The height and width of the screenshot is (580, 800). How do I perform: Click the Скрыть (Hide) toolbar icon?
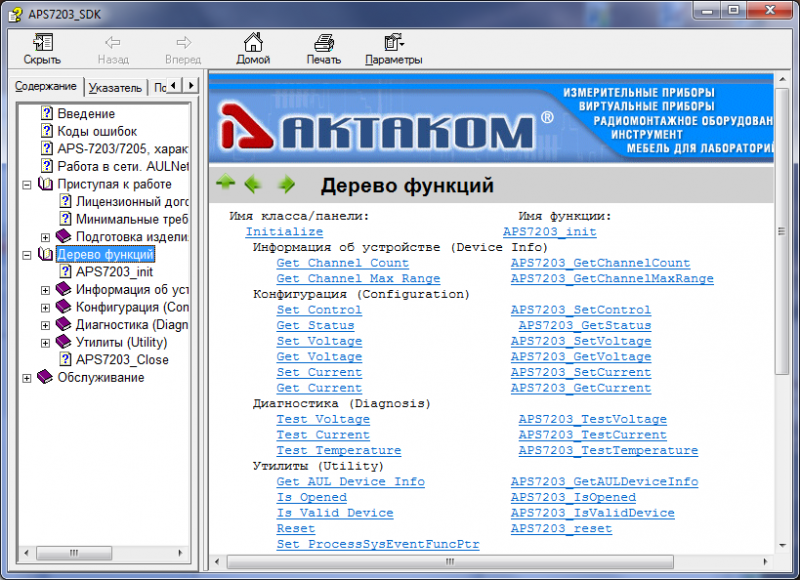43,42
